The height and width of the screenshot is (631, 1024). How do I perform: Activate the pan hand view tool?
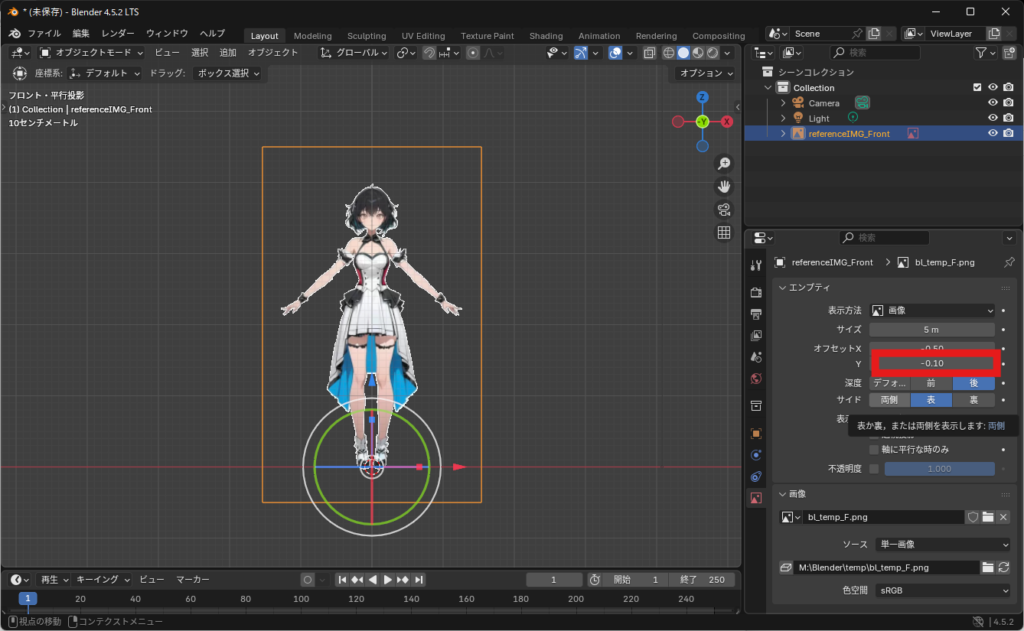[x=723, y=187]
